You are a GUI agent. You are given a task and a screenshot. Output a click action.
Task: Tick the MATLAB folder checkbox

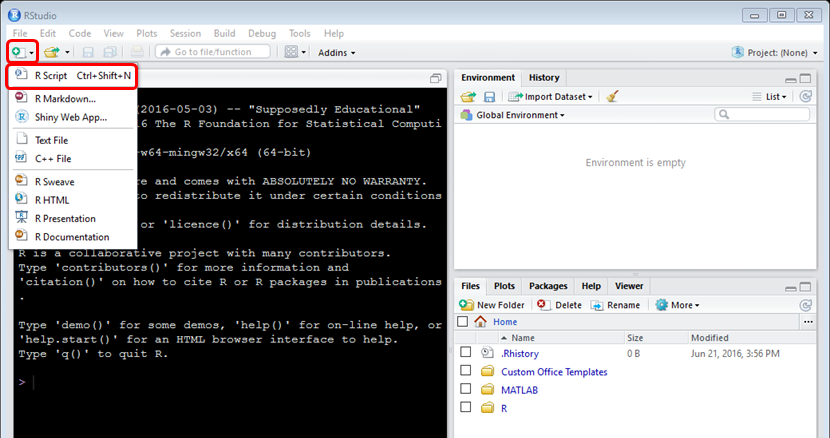(465, 389)
